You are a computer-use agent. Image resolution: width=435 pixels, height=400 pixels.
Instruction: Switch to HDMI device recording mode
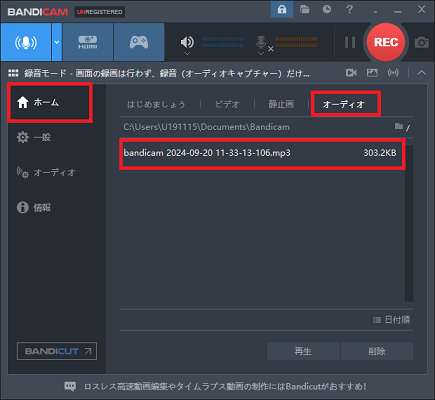click(x=88, y=42)
